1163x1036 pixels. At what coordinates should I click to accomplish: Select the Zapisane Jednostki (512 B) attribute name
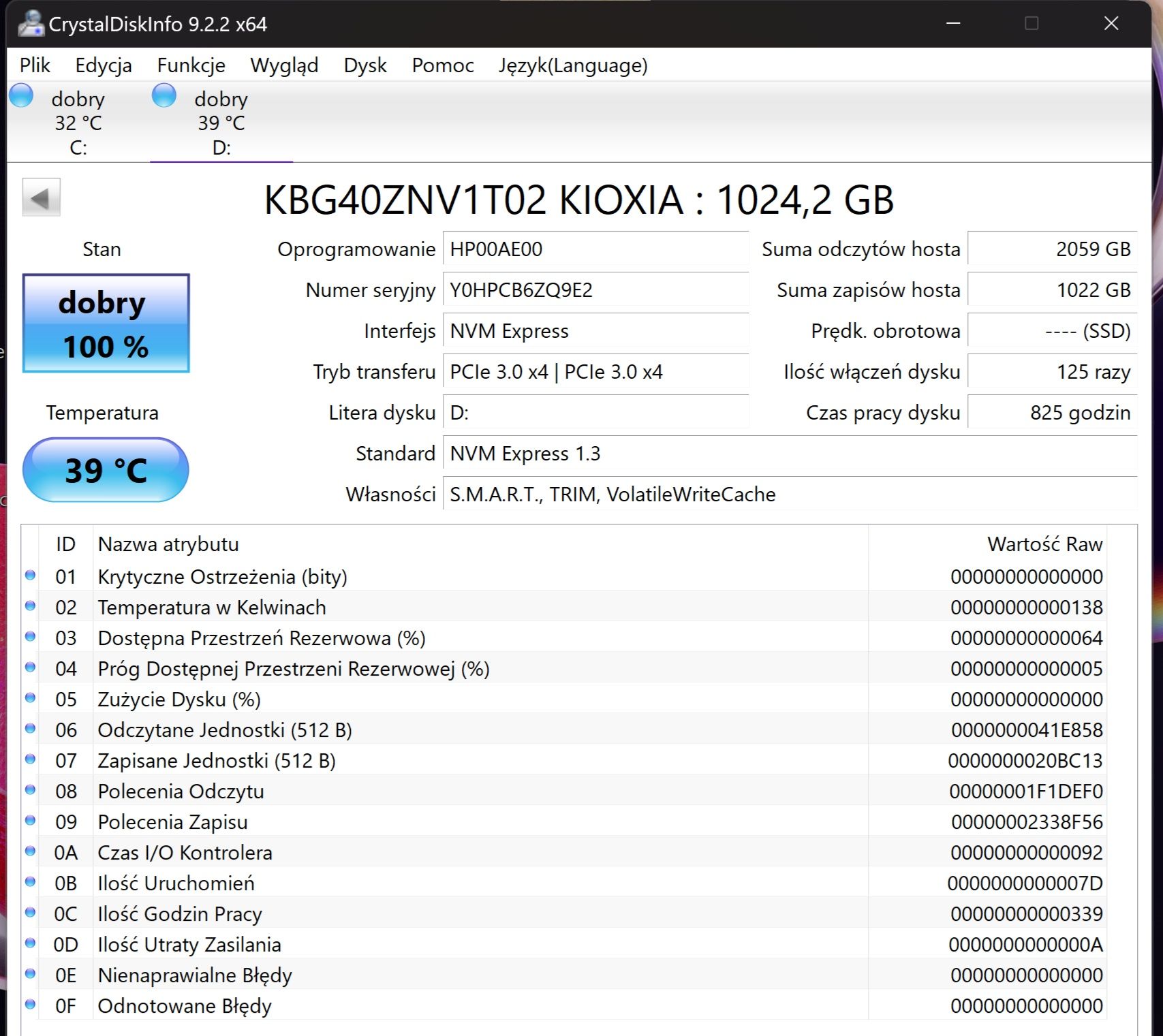[x=217, y=761]
